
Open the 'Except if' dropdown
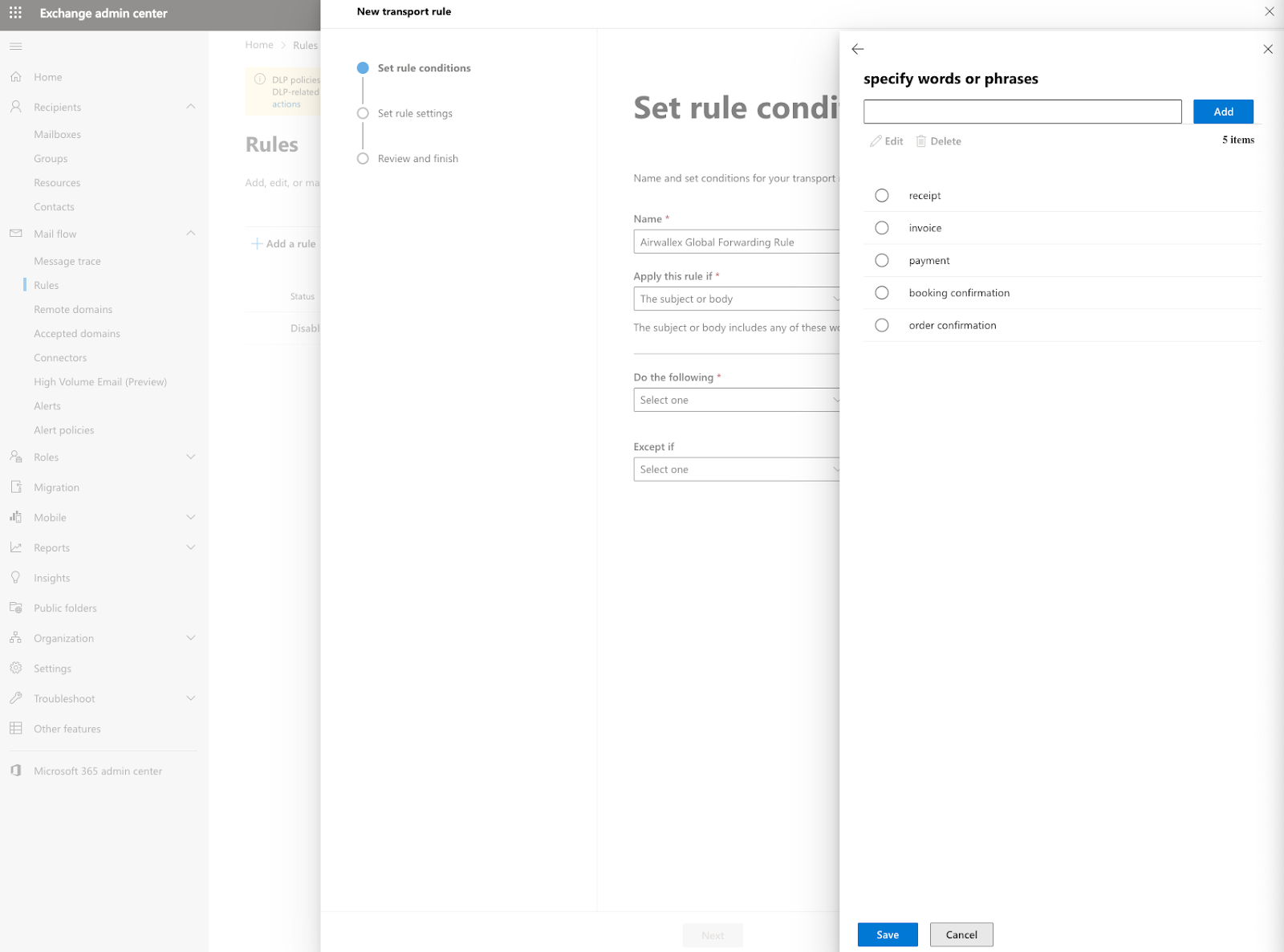pyautogui.click(x=735, y=470)
